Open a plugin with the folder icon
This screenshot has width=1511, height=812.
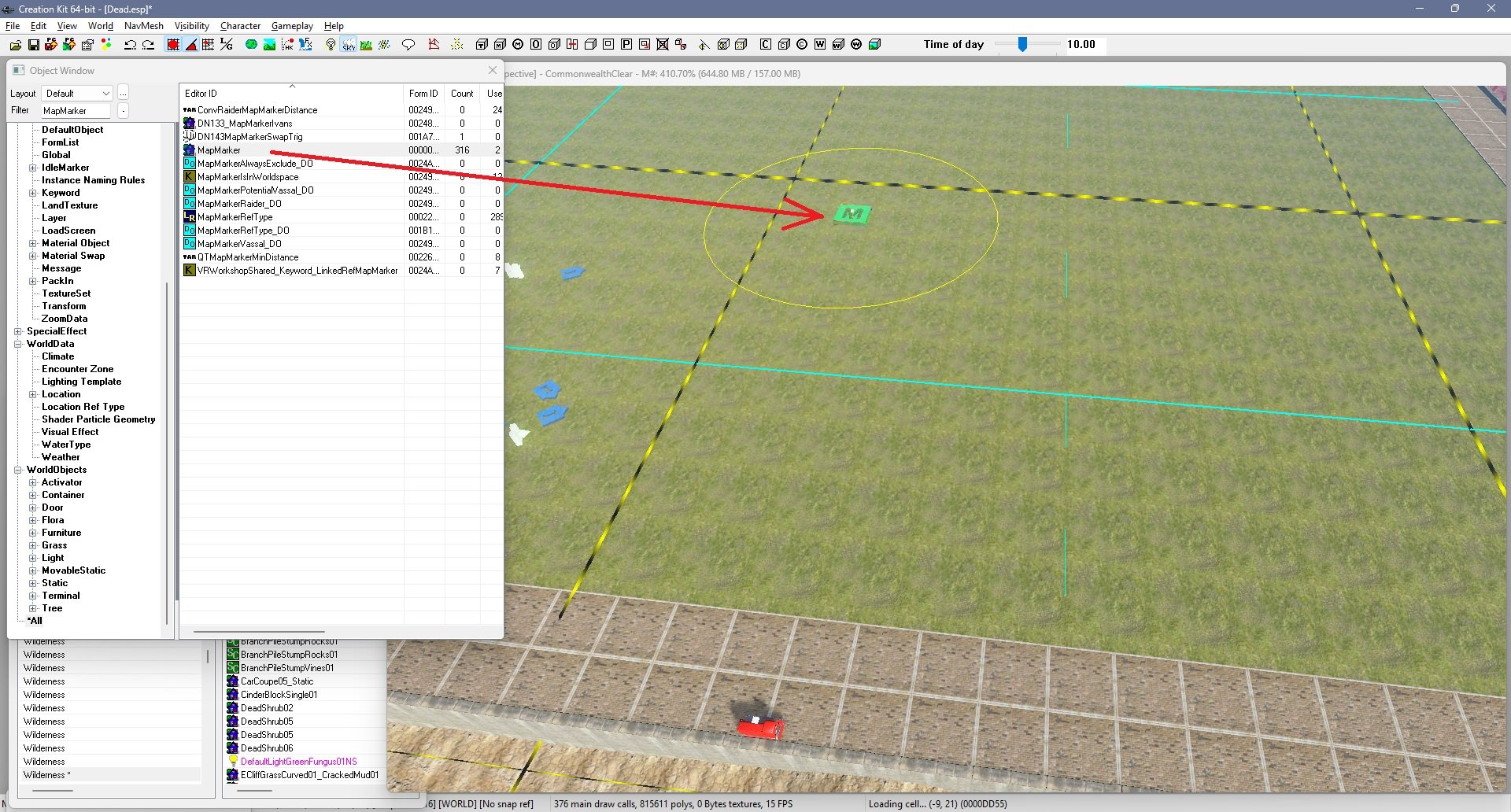[x=16, y=45]
